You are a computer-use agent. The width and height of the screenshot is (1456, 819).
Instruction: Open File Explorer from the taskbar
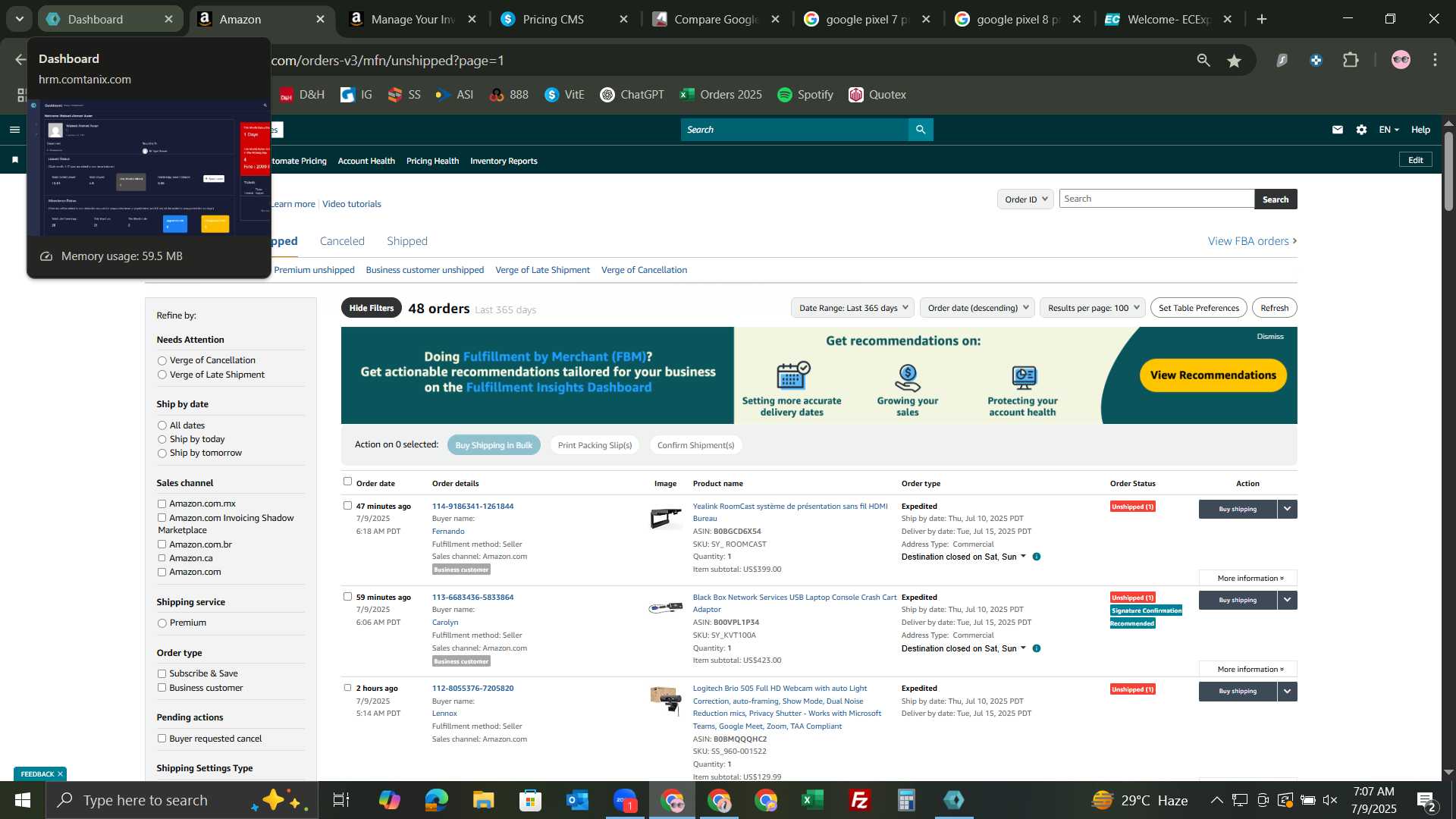(x=484, y=800)
